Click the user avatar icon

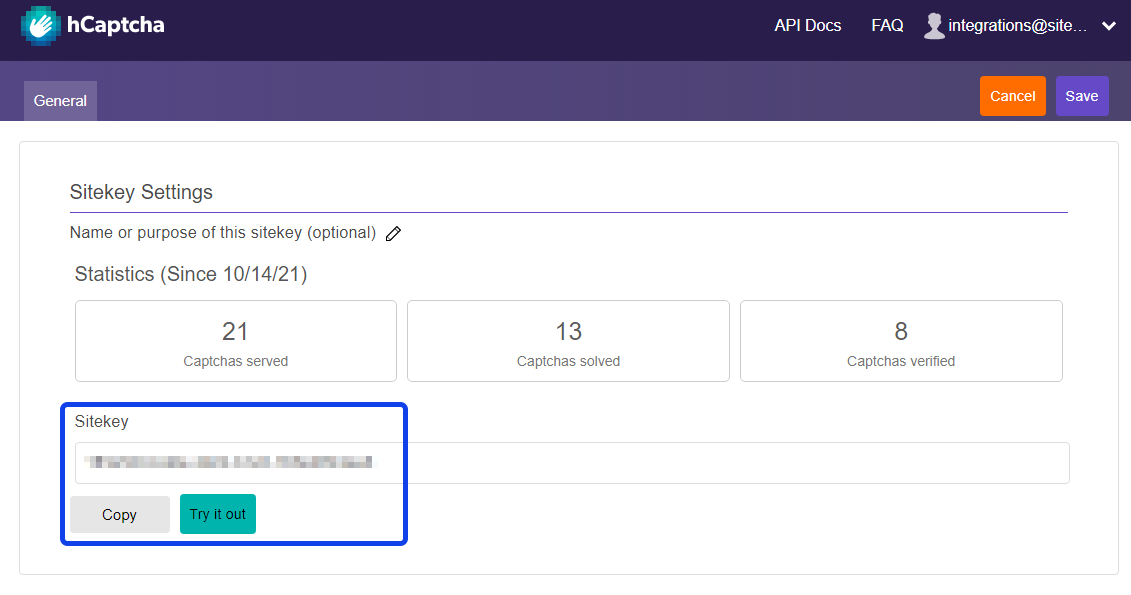pyautogui.click(x=934, y=26)
